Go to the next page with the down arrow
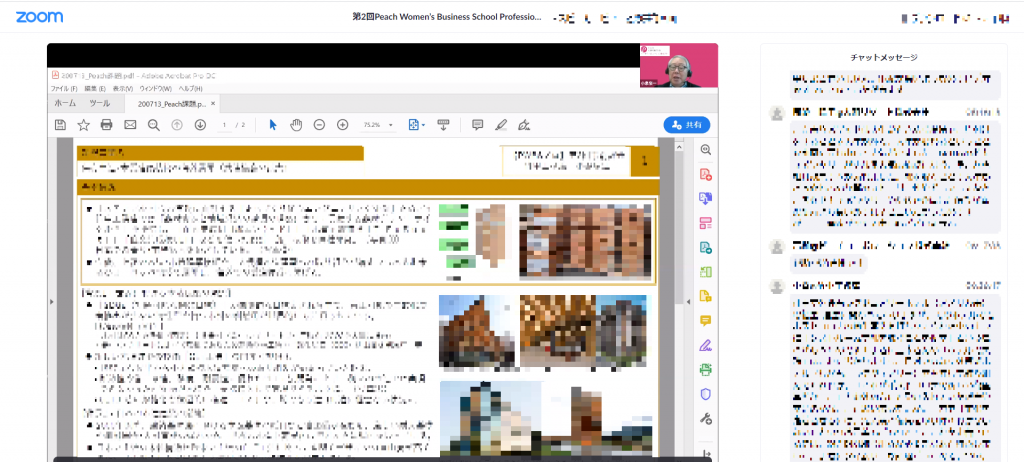The width and height of the screenshot is (1024, 462). [x=200, y=125]
